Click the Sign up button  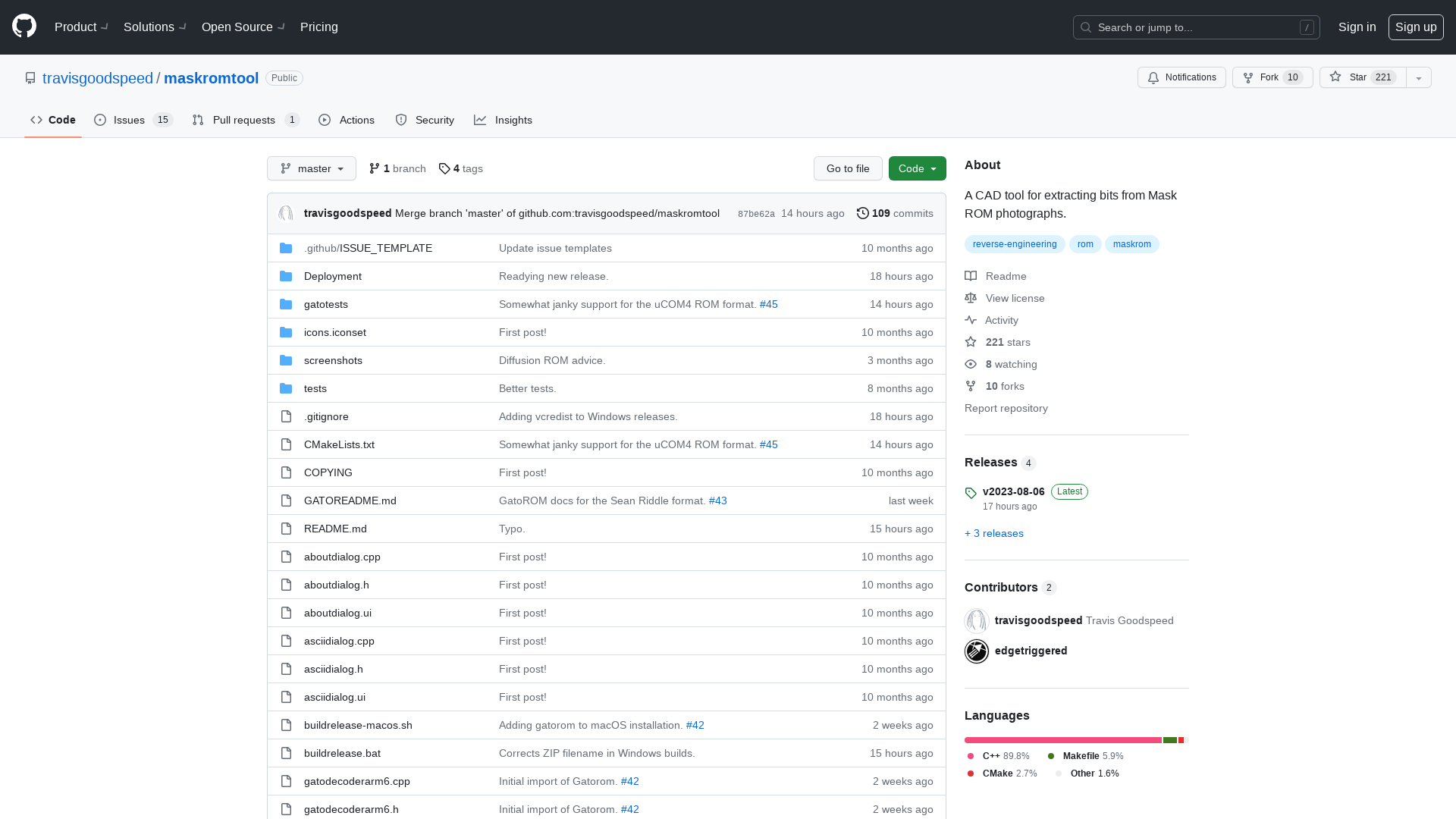coord(1416,27)
